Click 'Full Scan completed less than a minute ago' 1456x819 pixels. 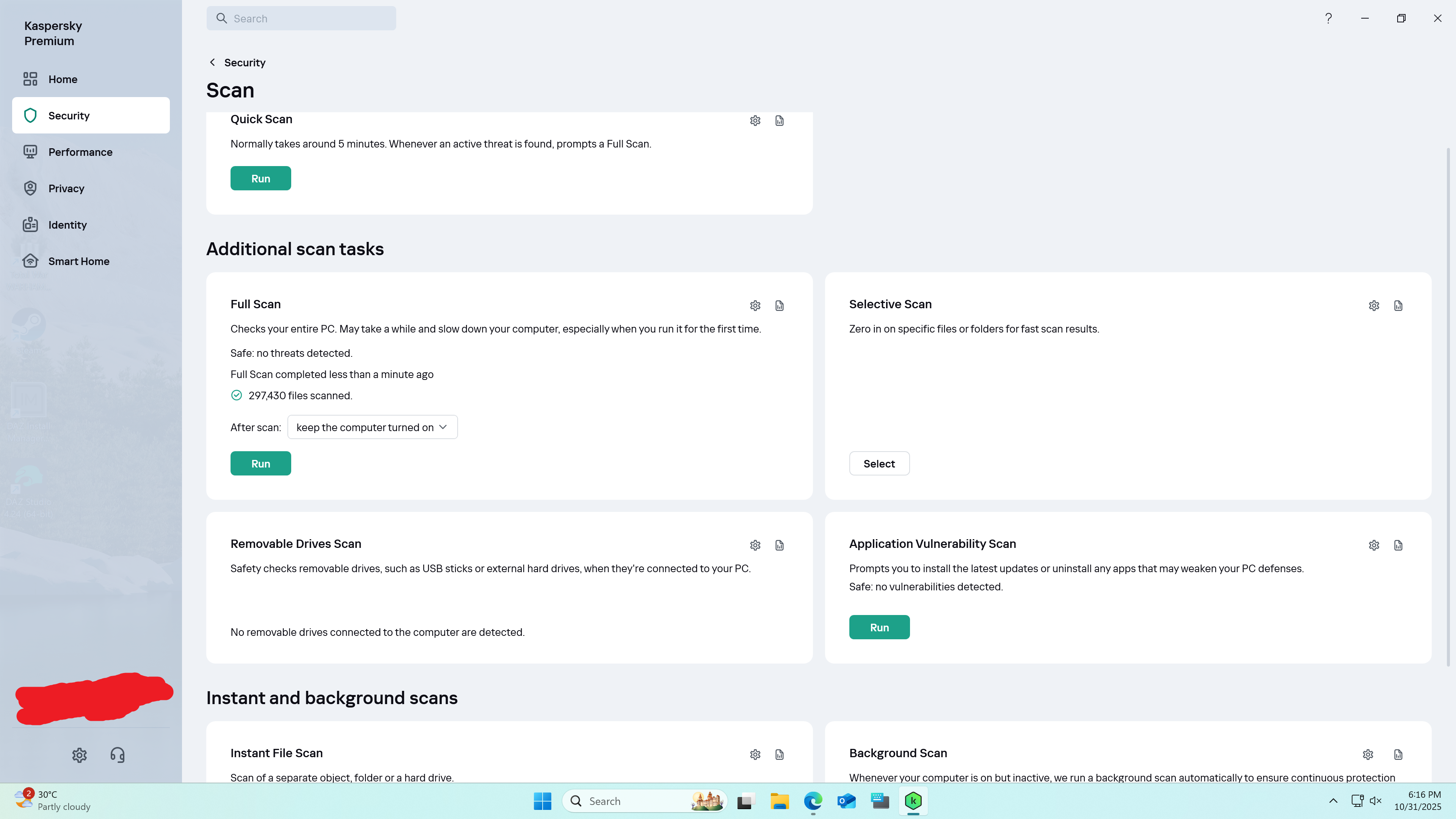(x=332, y=374)
